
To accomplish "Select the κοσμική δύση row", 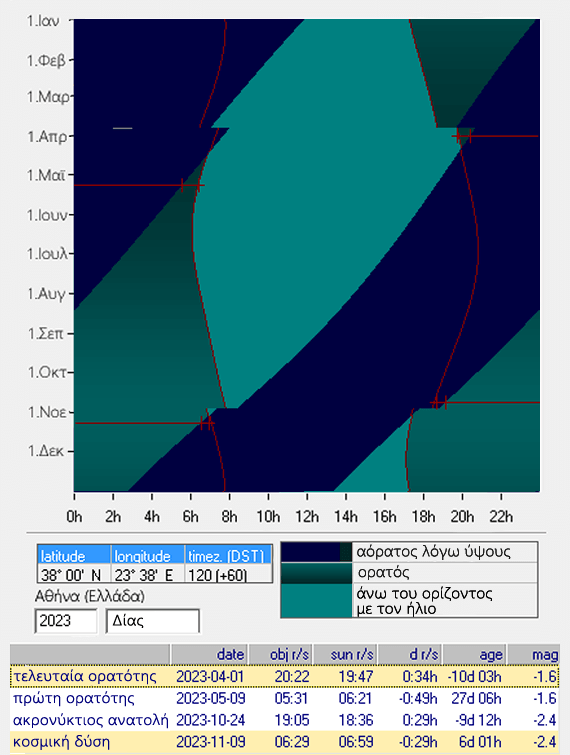I will 285,742.
